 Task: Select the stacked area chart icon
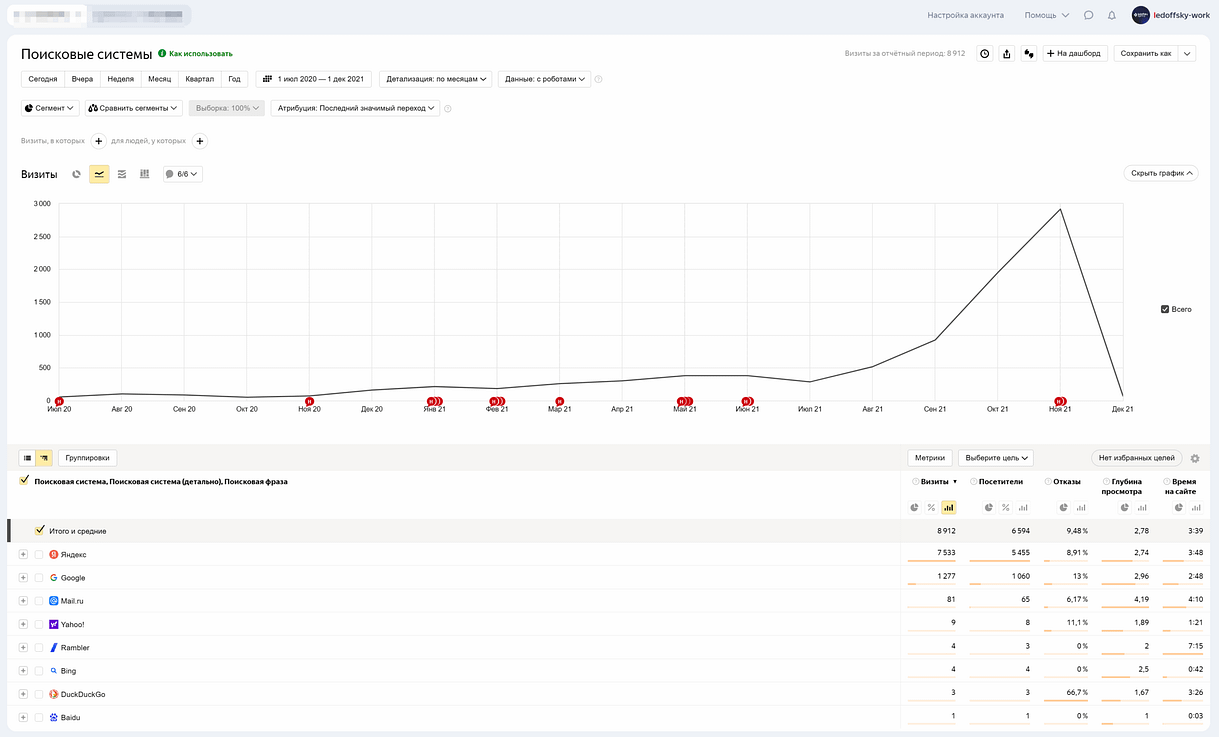(122, 174)
